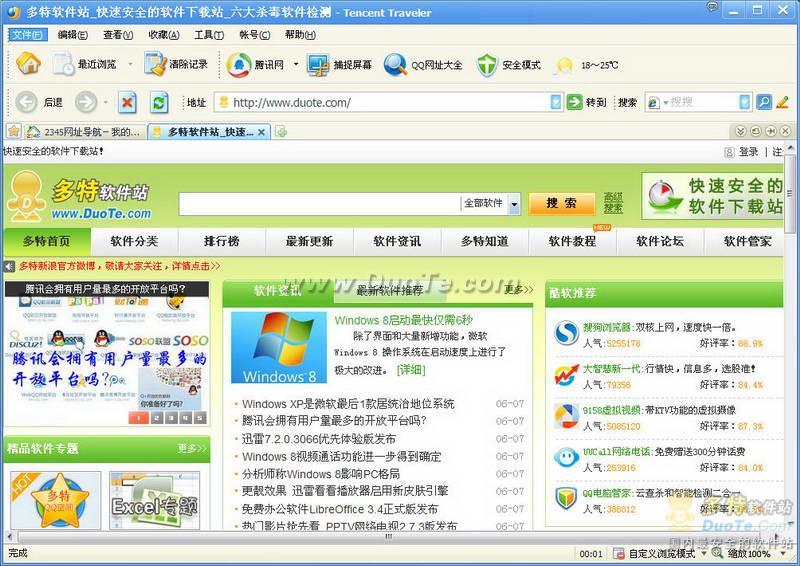Click the magnifier search button beside search box

pos(764,102)
